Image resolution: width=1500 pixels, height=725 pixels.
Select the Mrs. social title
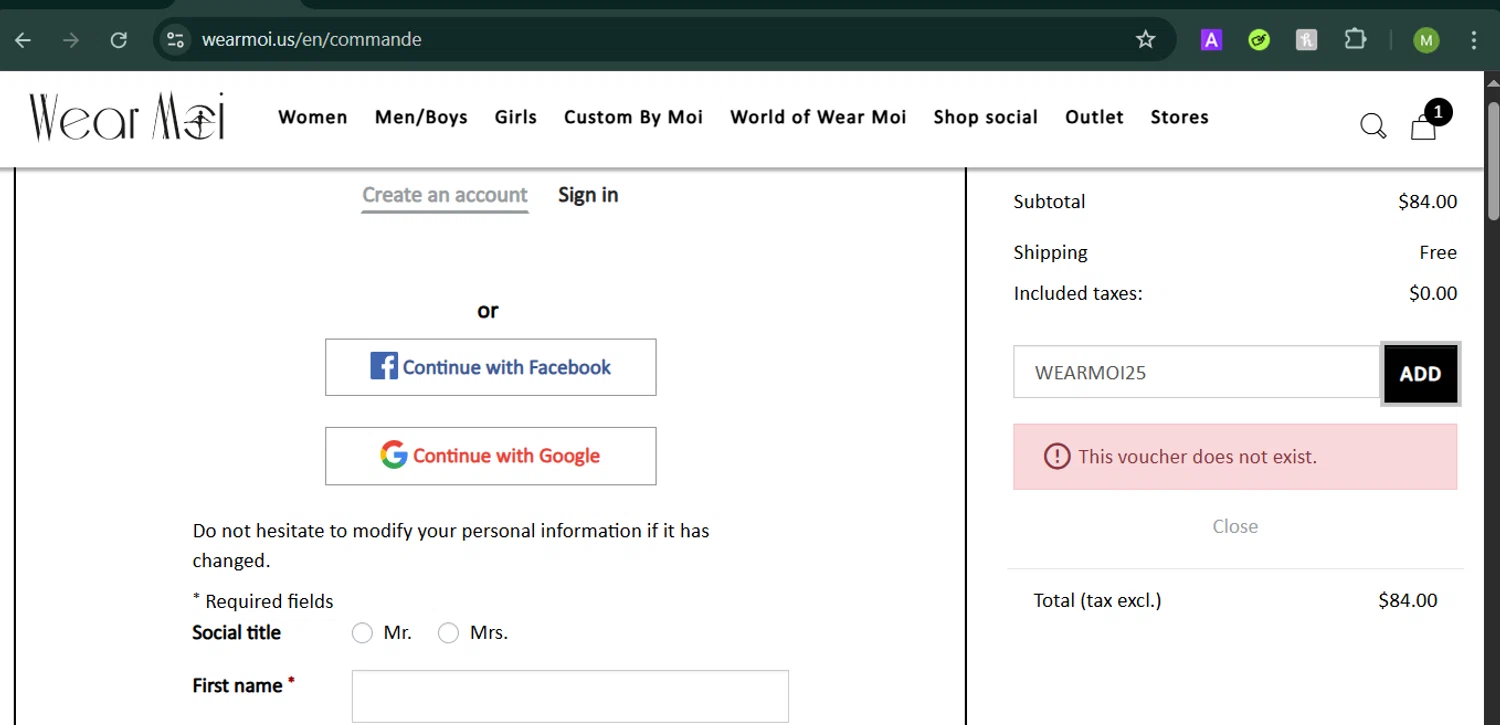(448, 633)
